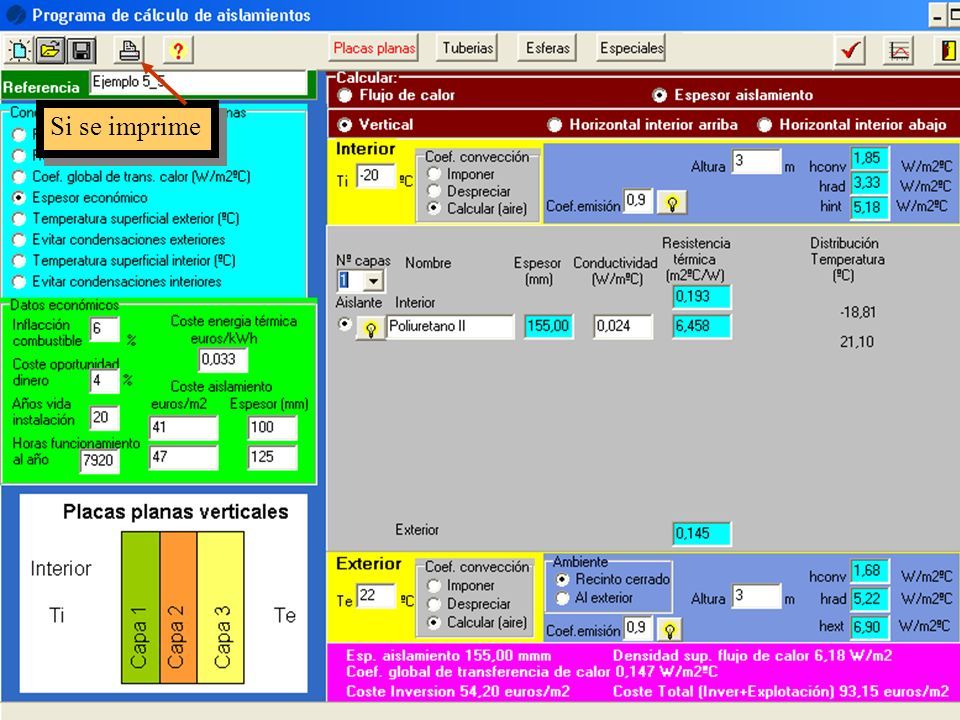The width and height of the screenshot is (960, 720).
Task: Click lightbulb next to interior Coef.emisión
Action: [x=672, y=203]
